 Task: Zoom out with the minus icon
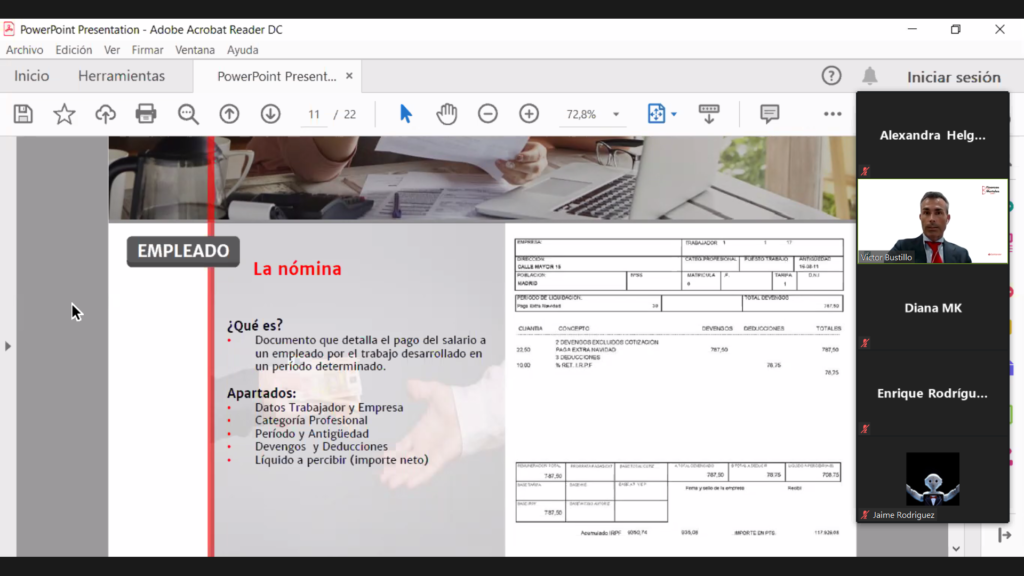[488, 114]
